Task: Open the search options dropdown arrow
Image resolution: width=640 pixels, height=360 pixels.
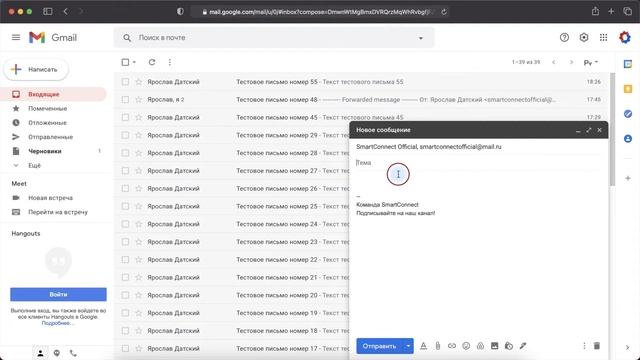Action: [420, 38]
